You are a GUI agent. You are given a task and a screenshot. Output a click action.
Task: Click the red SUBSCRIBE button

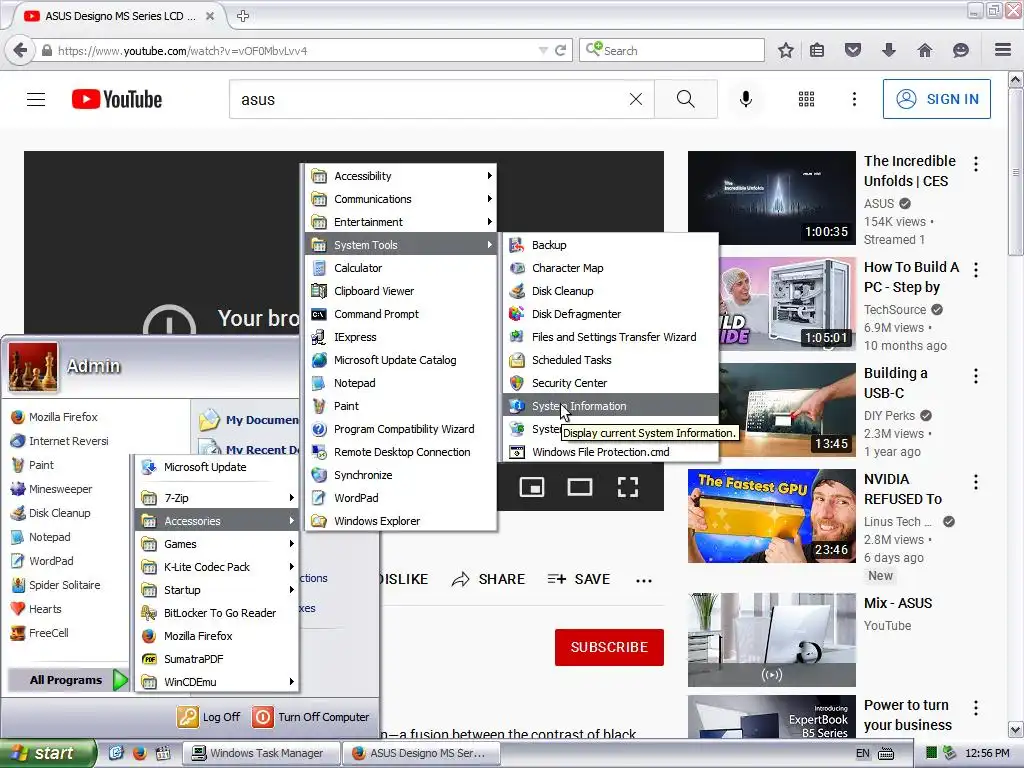[609, 647]
